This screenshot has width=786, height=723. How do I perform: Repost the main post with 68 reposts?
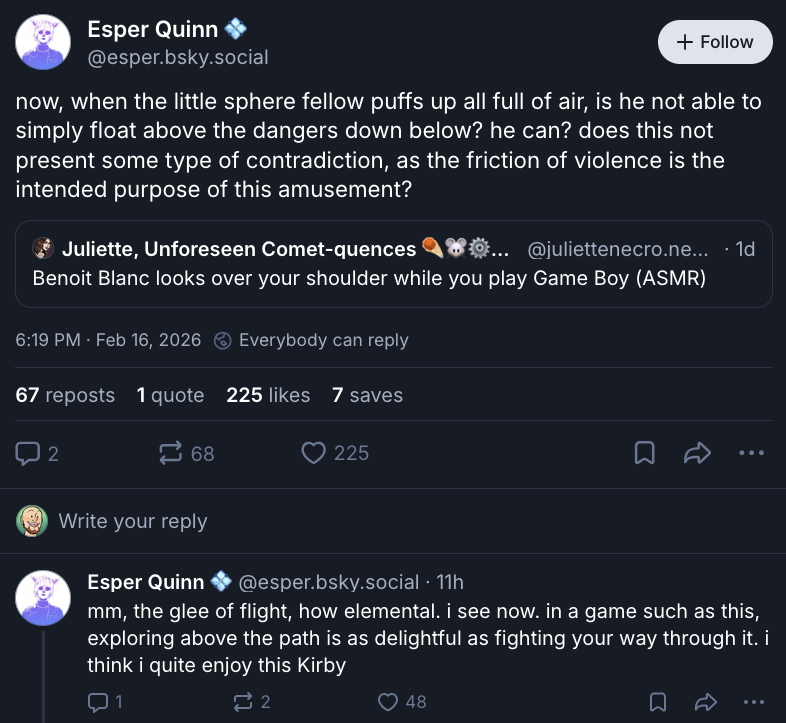click(x=171, y=453)
